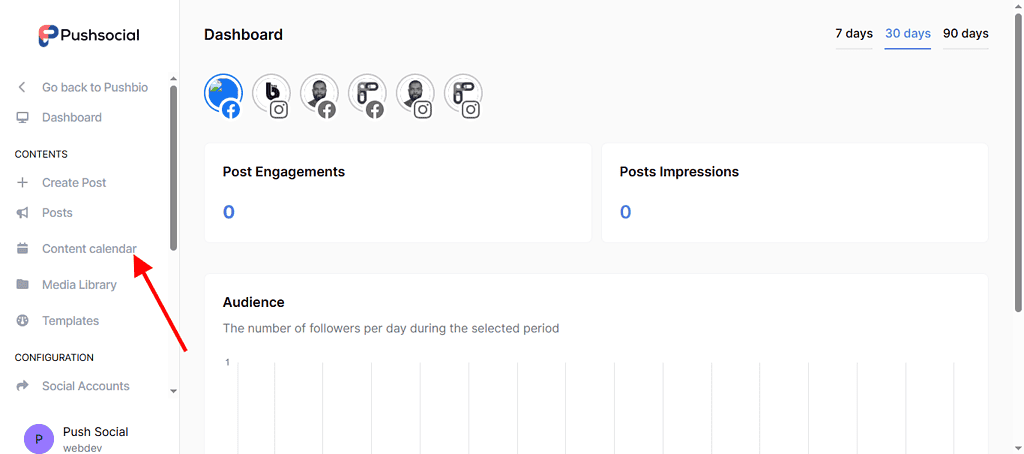Open the Social Accounts link

tap(86, 386)
